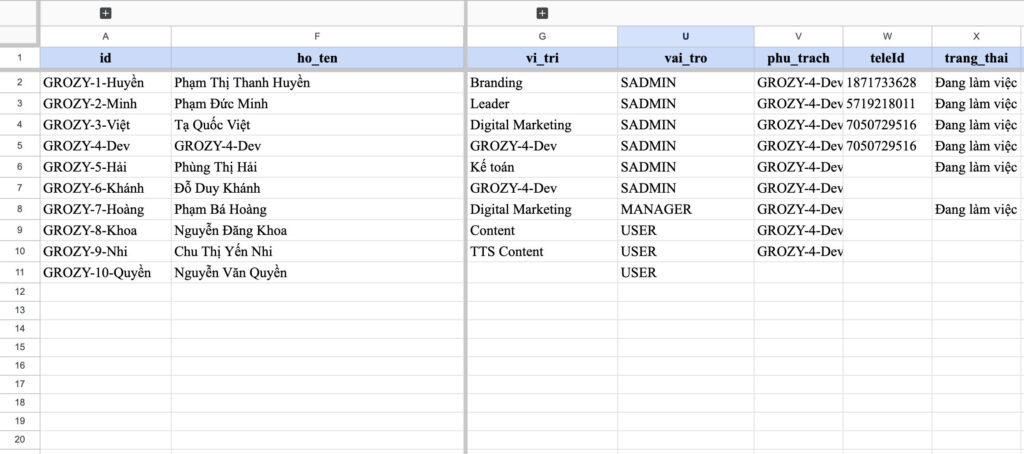Select column W header
Image resolution: width=1024 pixels, height=454 pixels.
pyautogui.click(x=887, y=36)
